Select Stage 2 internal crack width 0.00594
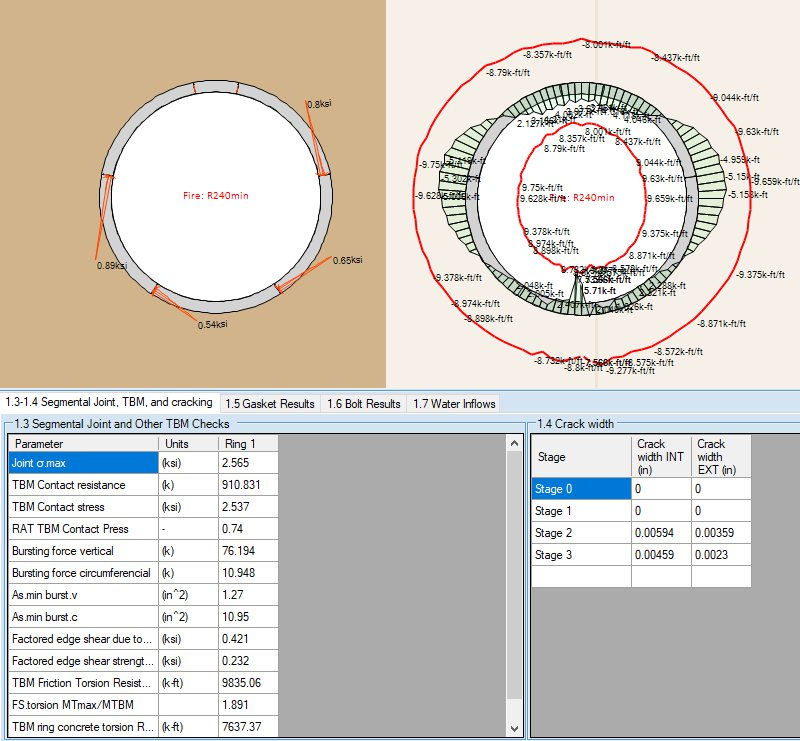The width and height of the screenshot is (800, 741). coord(660,532)
